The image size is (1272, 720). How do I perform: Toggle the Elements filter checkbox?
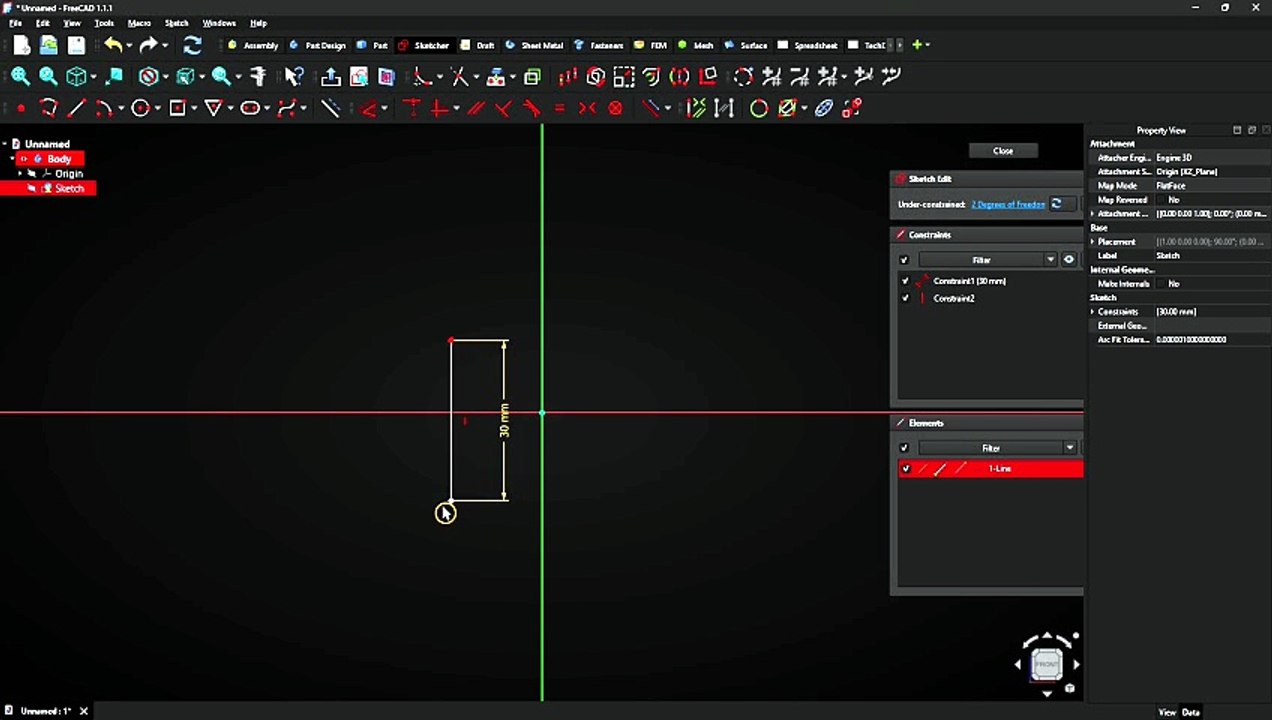pos(904,448)
